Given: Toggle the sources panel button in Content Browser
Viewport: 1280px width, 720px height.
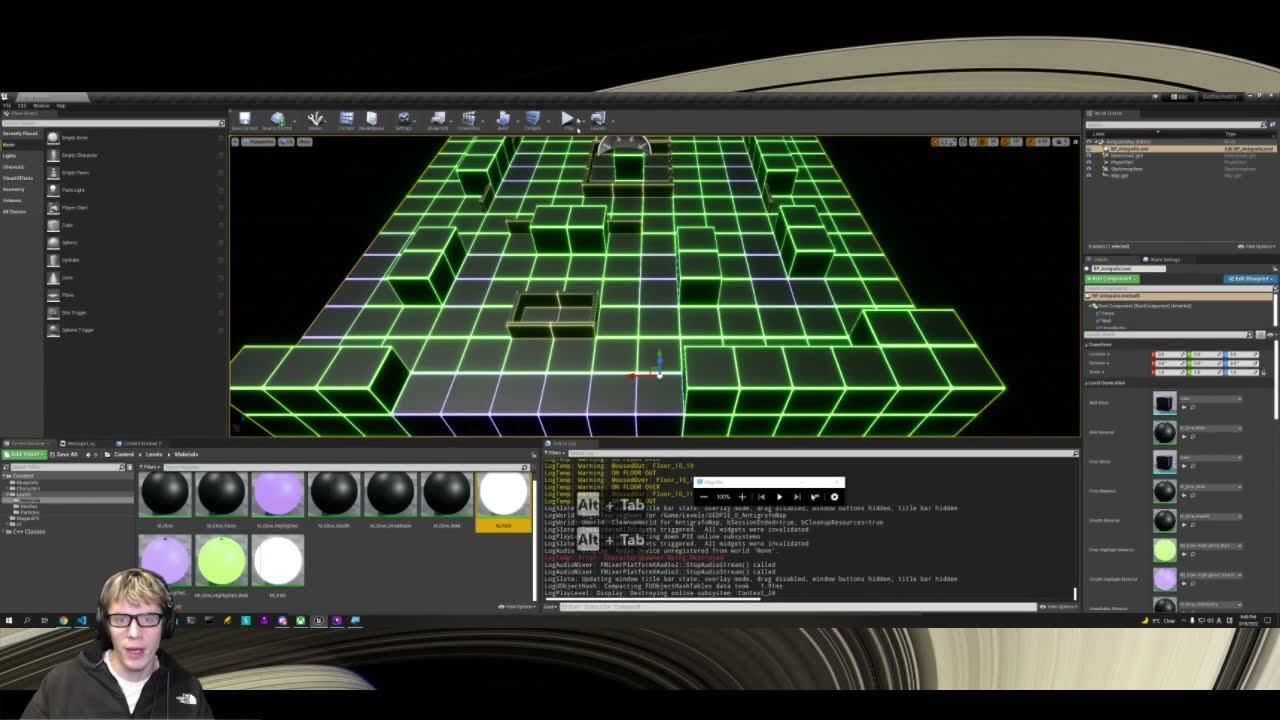Looking at the screenshot, I should click(6, 465).
